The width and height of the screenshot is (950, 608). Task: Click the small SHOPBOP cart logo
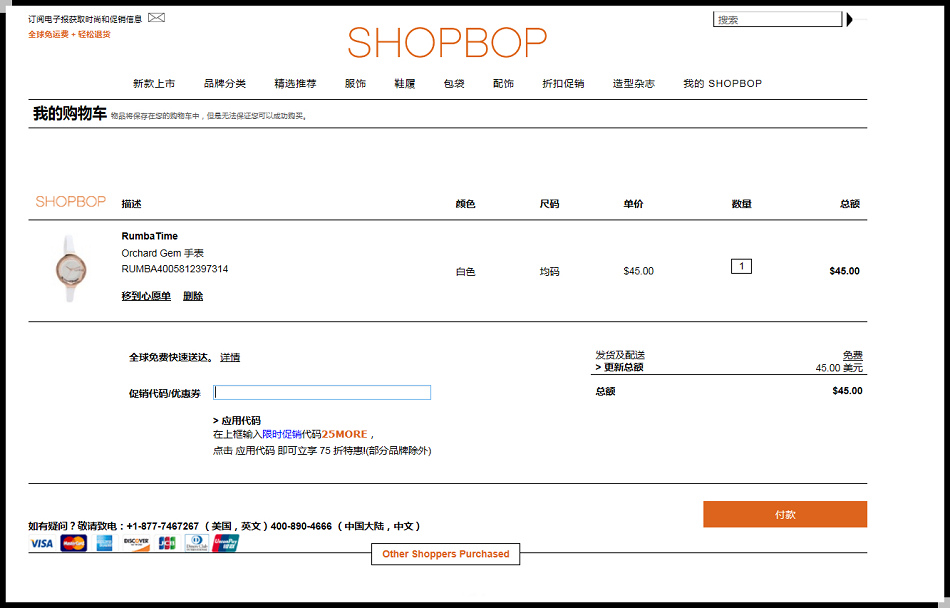(x=70, y=202)
